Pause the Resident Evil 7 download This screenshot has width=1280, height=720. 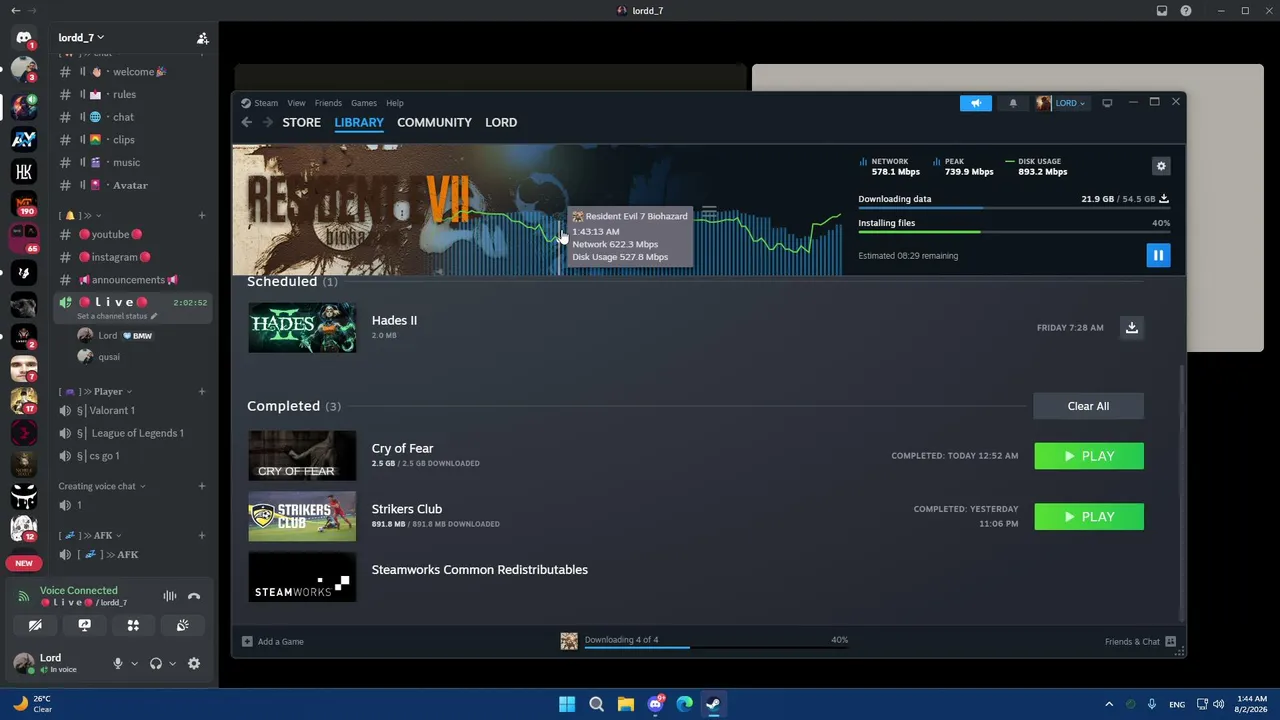1157,255
